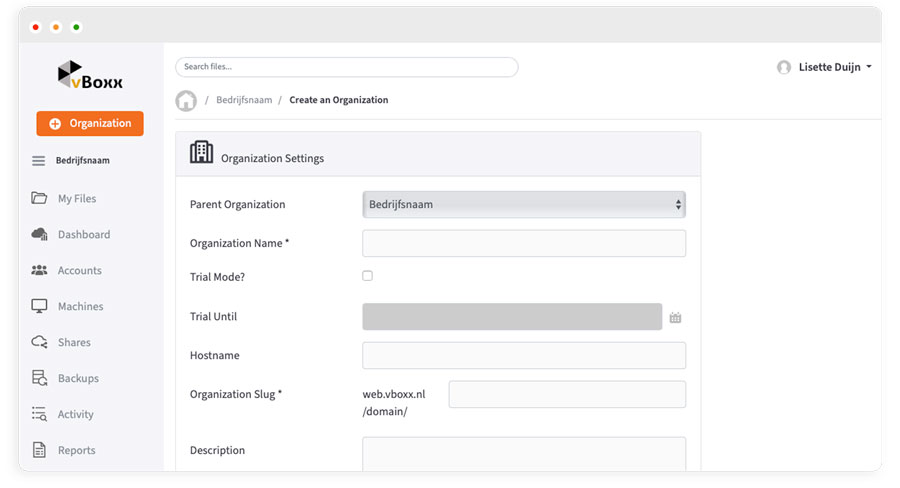Open the Shares section
Viewport: 900px width, 488px height.
tap(74, 343)
